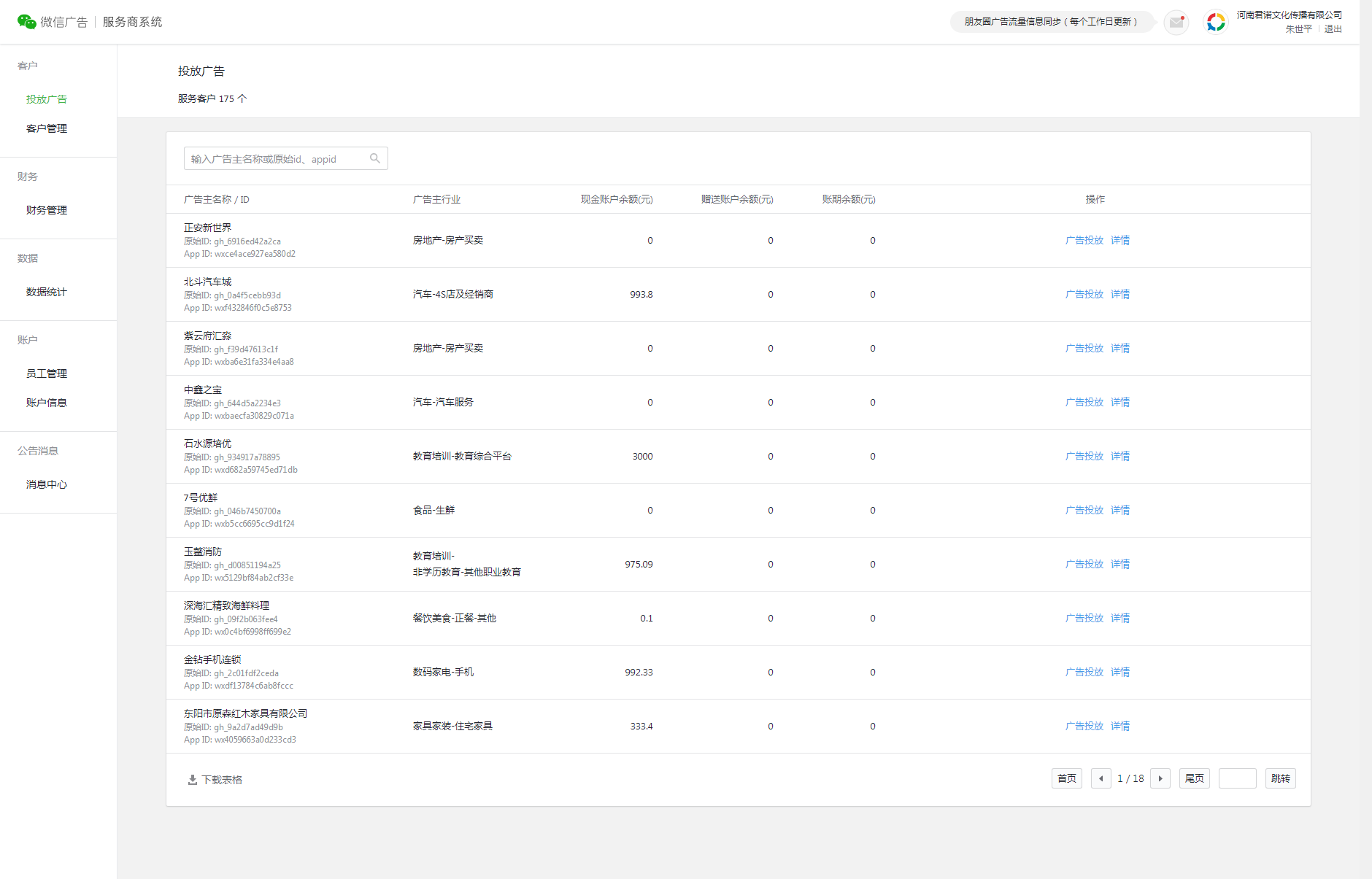Screen dimensions: 1372x879
Task: Open the mail notification icon
Action: point(1176,23)
